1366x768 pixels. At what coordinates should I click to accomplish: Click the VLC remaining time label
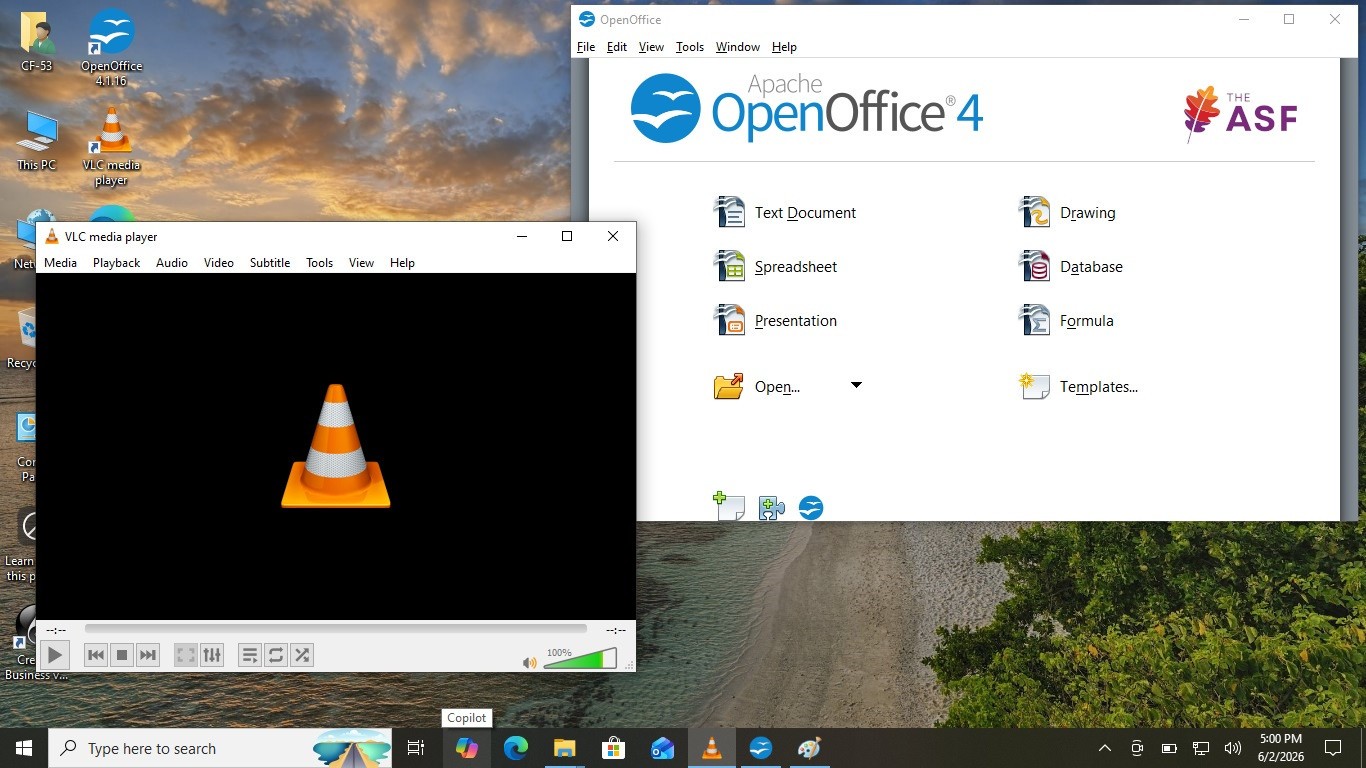[616, 630]
